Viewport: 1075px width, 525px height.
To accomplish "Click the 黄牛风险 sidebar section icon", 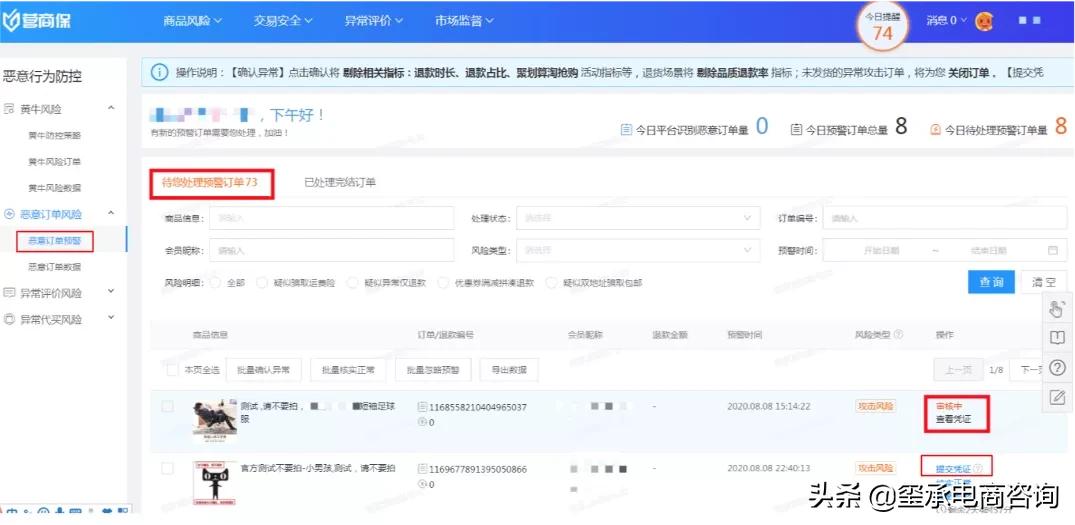I will pos(9,109).
